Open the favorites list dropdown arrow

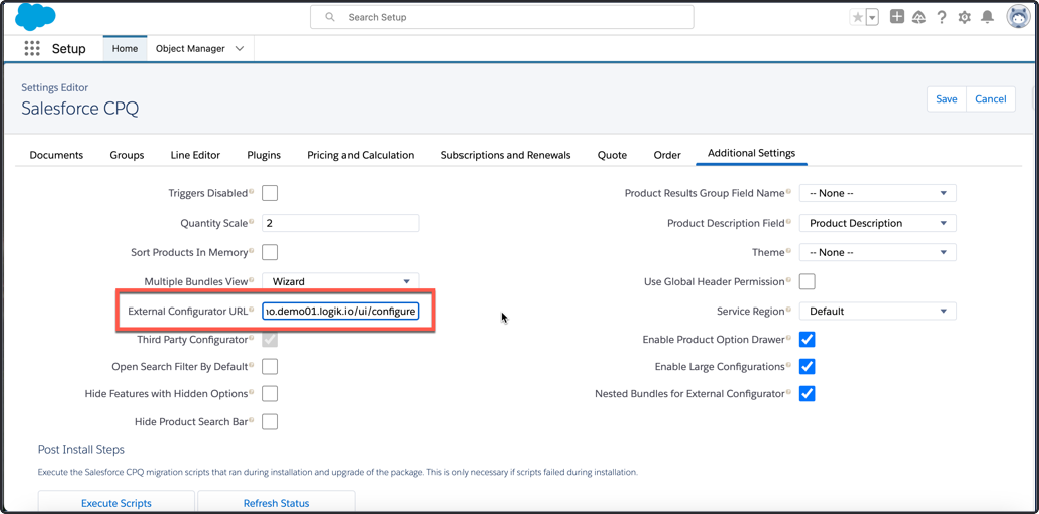point(872,18)
